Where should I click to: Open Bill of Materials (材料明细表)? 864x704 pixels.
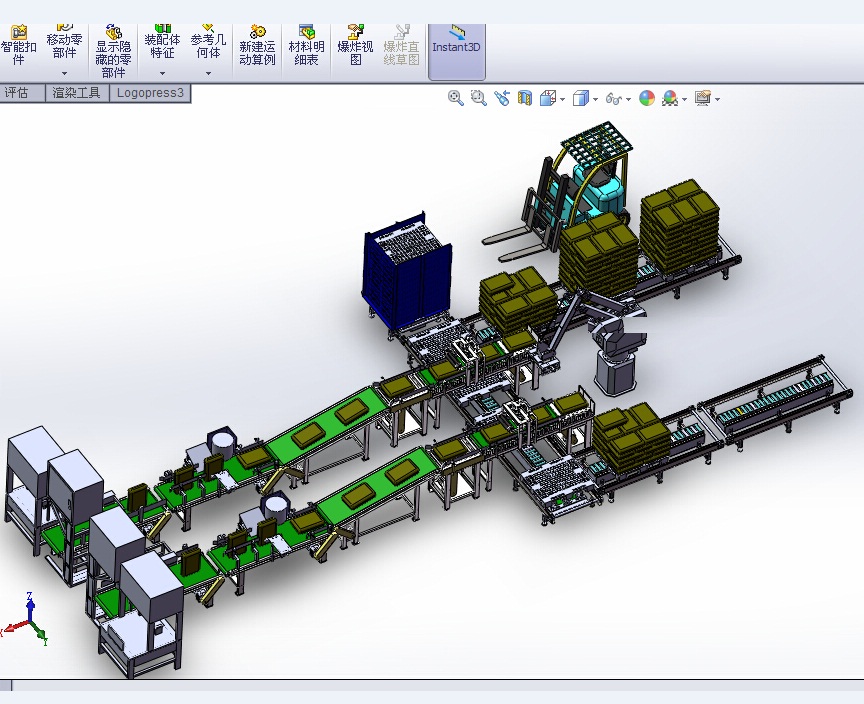(x=306, y=47)
